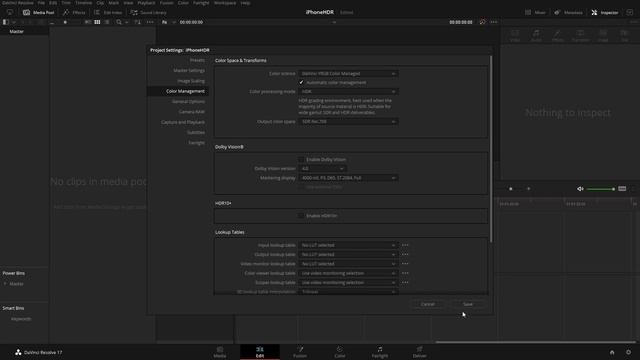This screenshot has height=360, width=640.
Task: Open browse menu for Output lookup table
Action: tap(405, 255)
